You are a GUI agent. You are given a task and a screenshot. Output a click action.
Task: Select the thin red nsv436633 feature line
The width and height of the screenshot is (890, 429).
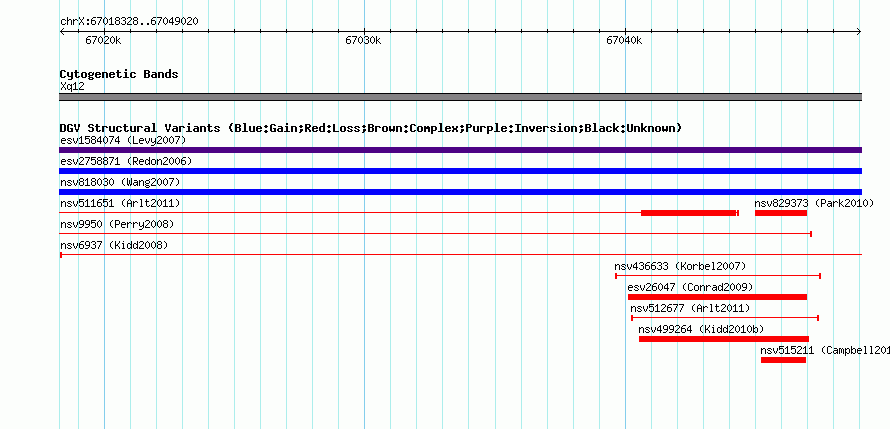pos(718,276)
